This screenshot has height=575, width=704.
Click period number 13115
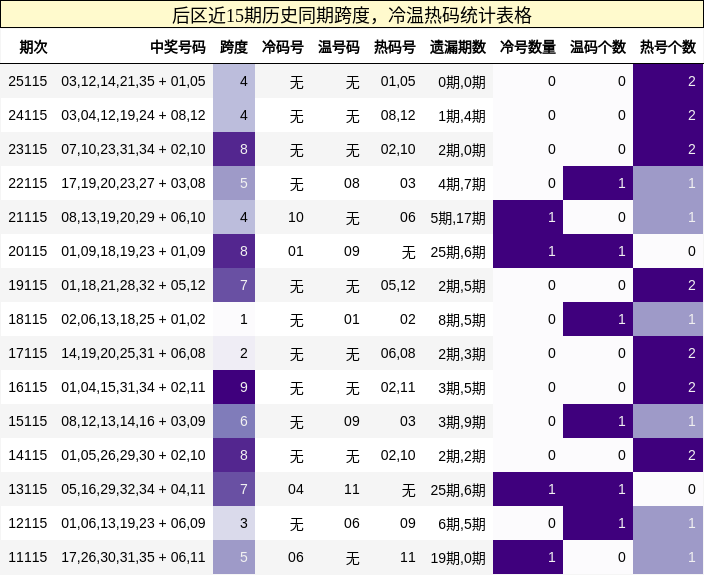point(28,489)
